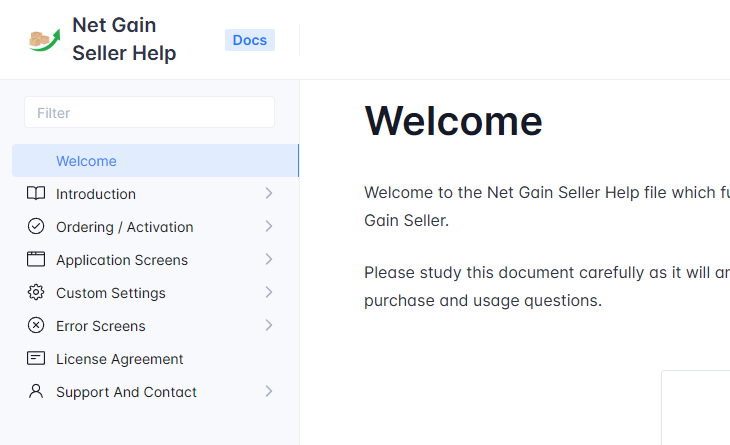Click the Application Screens window icon
This screenshot has height=445, width=730.
pyautogui.click(x=36, y=259)
